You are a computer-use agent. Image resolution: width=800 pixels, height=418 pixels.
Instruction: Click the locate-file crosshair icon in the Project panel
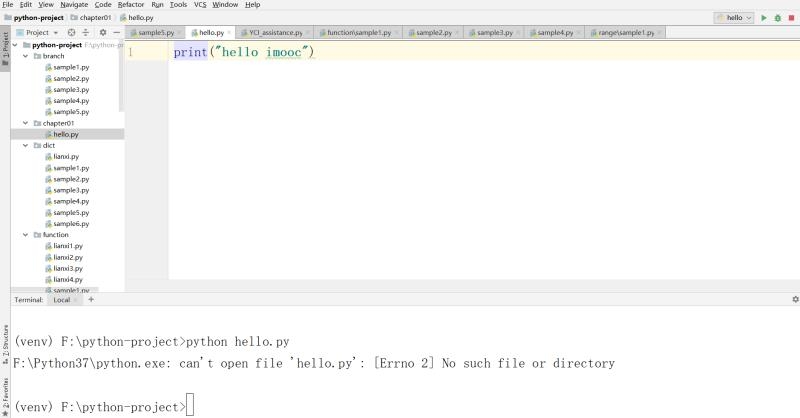(x=71, y=32)
